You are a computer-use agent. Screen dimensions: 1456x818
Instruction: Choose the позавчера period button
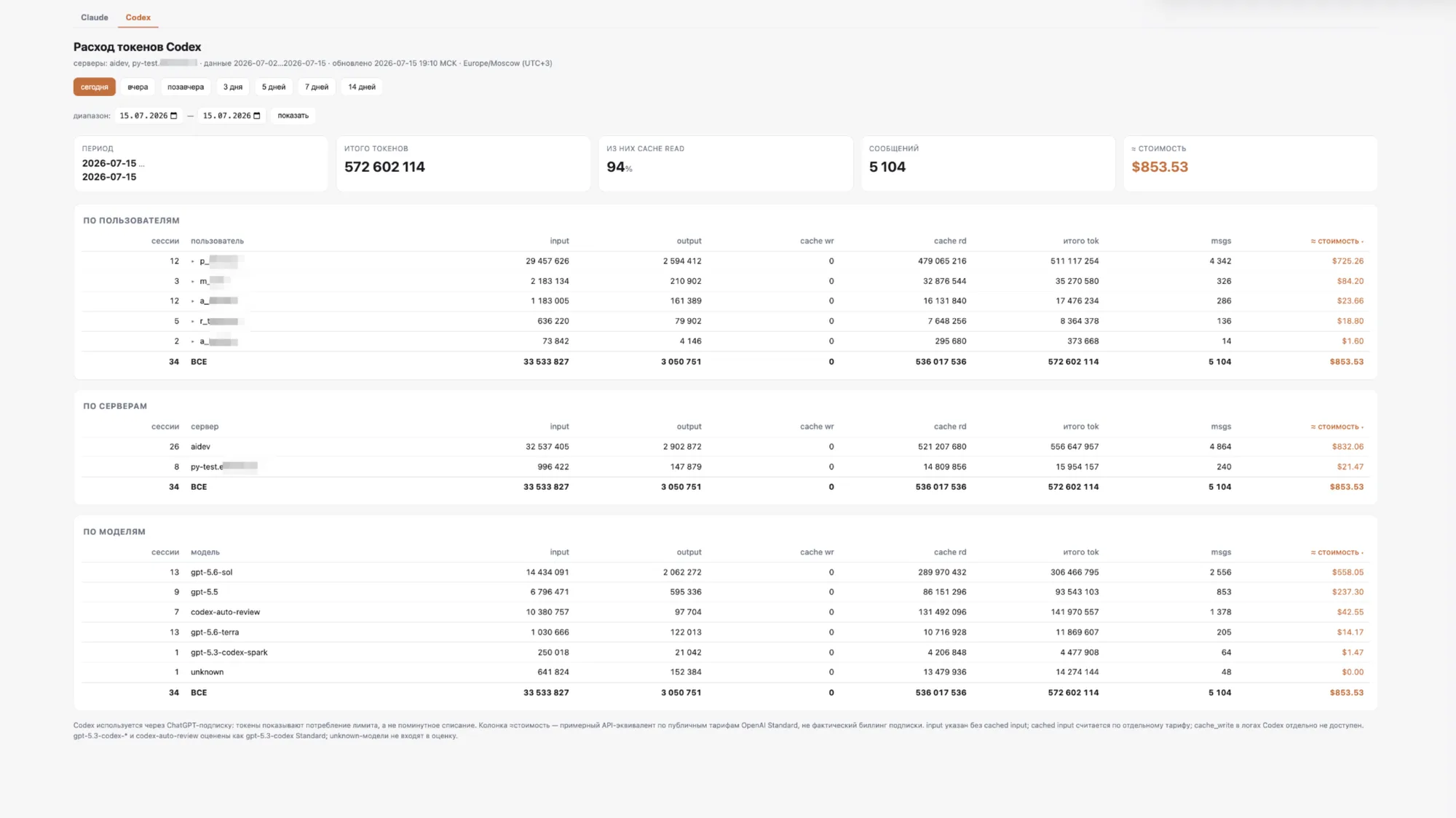[x=186, y=87]
